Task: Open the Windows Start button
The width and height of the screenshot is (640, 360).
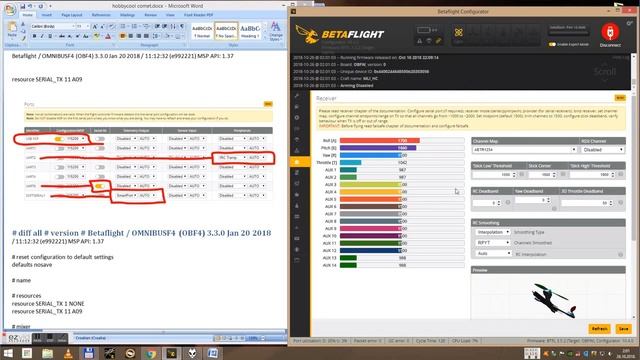Action: pyautogui.click(x=8, y=353)
